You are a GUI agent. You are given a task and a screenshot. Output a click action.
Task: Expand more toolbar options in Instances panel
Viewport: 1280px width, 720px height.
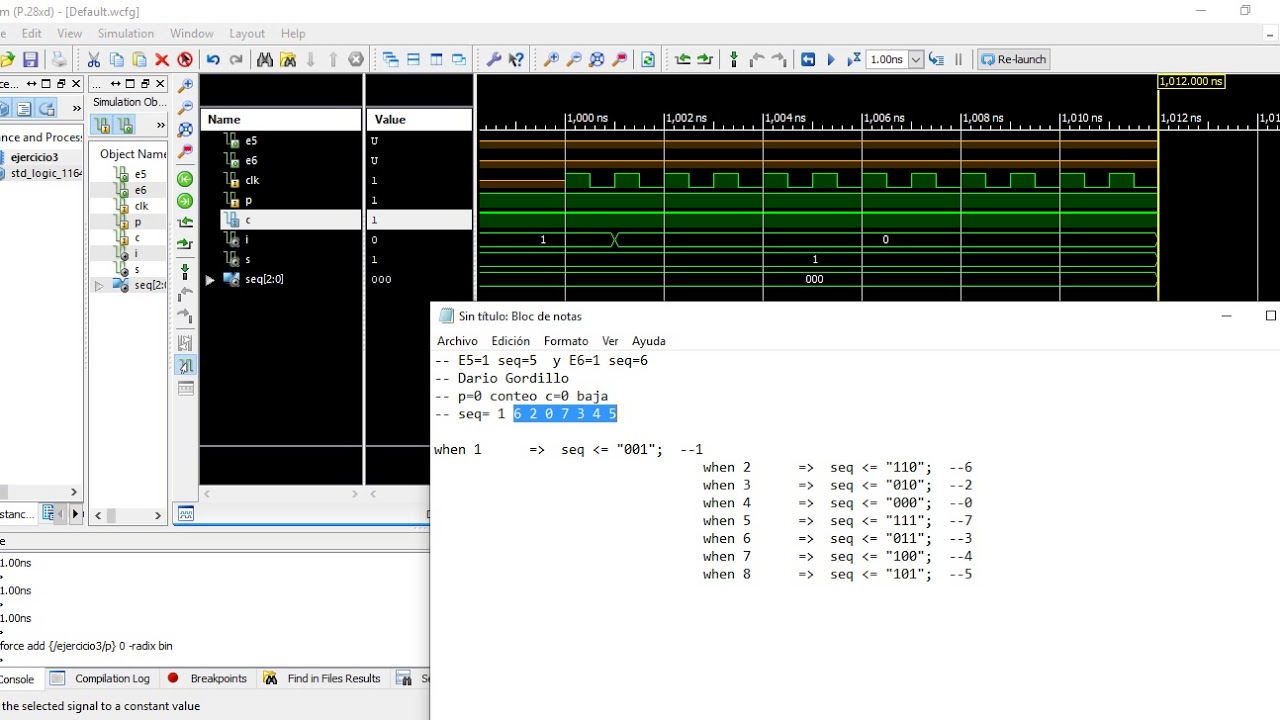77,108
